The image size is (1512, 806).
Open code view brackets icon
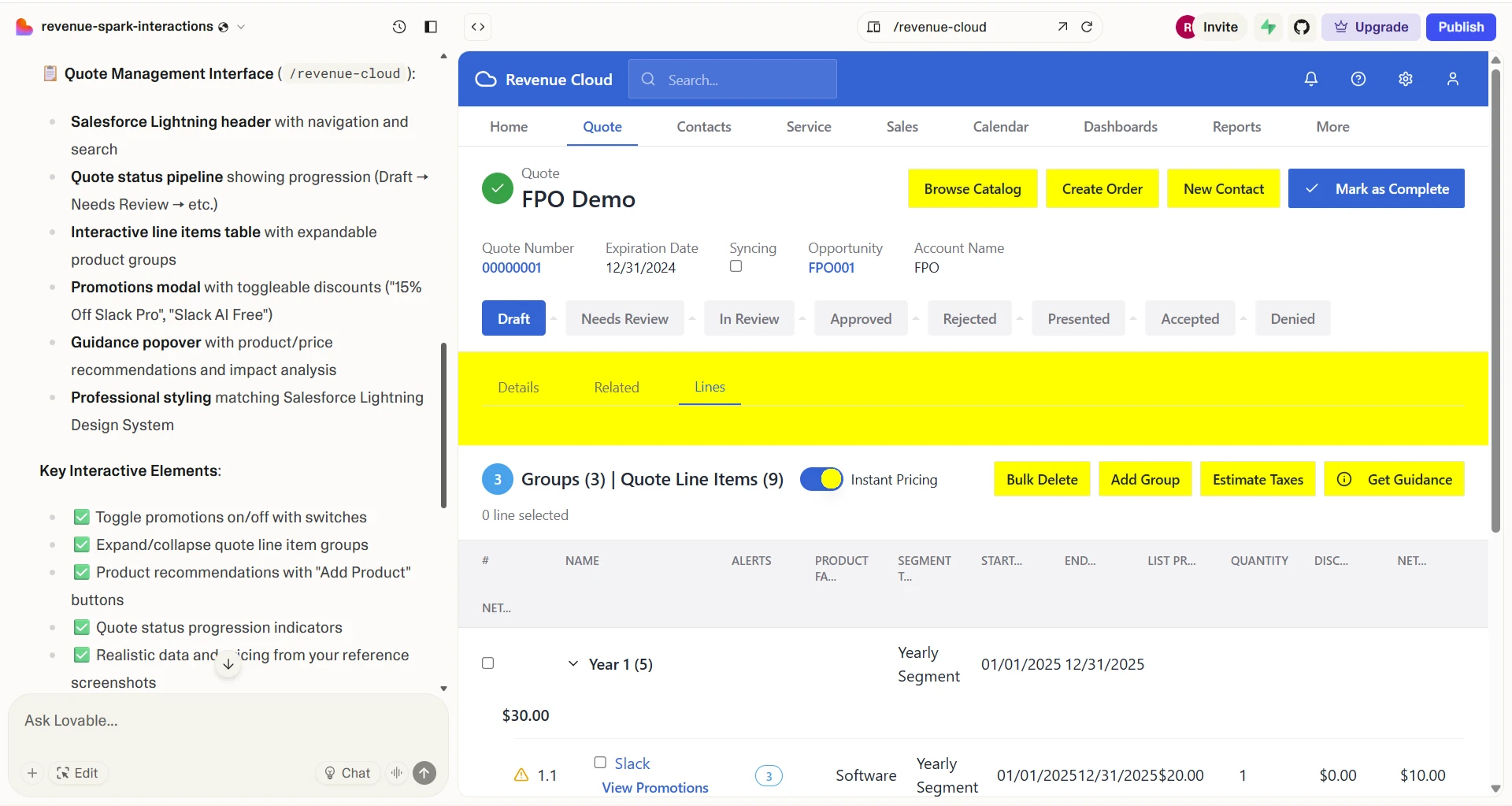click(478, 27)
